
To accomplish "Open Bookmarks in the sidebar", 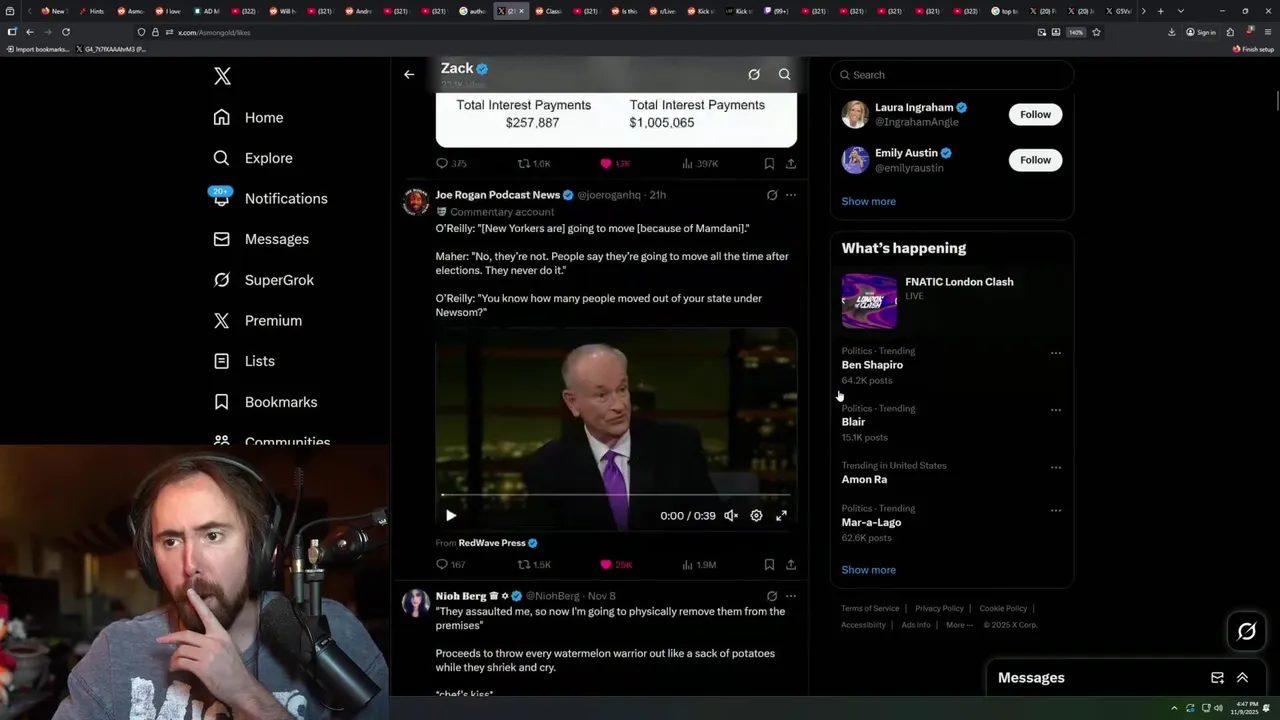I will (266, 402).
